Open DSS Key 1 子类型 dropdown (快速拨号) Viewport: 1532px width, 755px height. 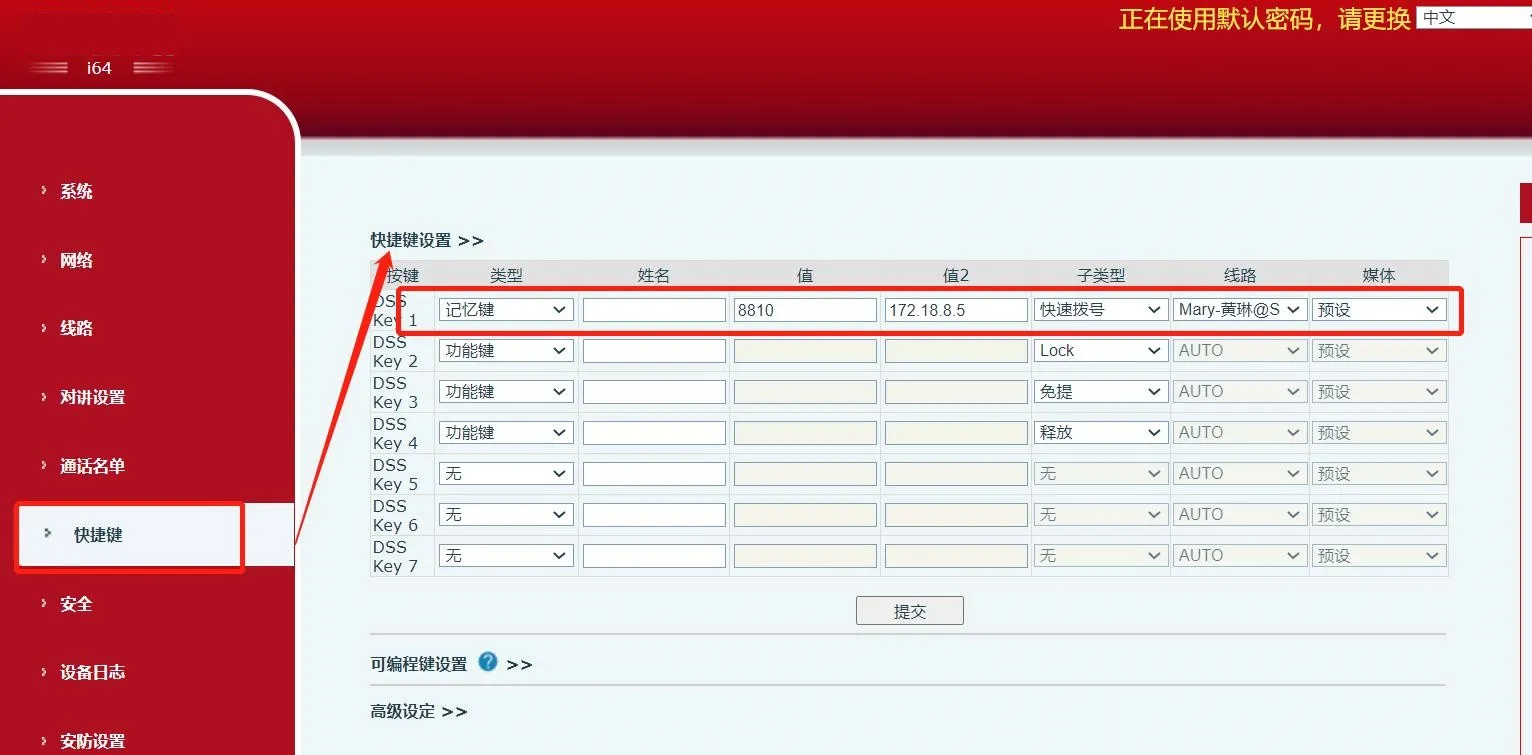[x=1100, y=310]
